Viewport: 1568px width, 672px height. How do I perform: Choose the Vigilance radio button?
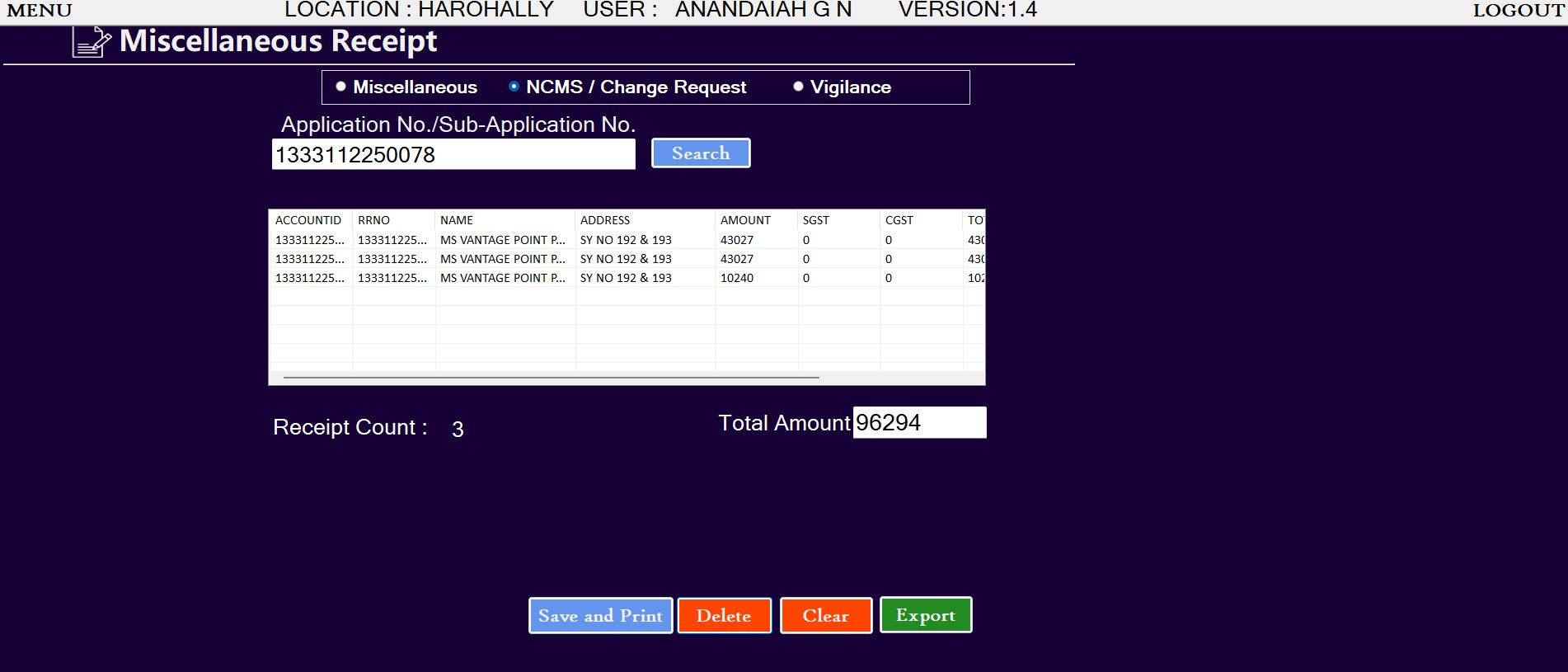click(798, 87)
